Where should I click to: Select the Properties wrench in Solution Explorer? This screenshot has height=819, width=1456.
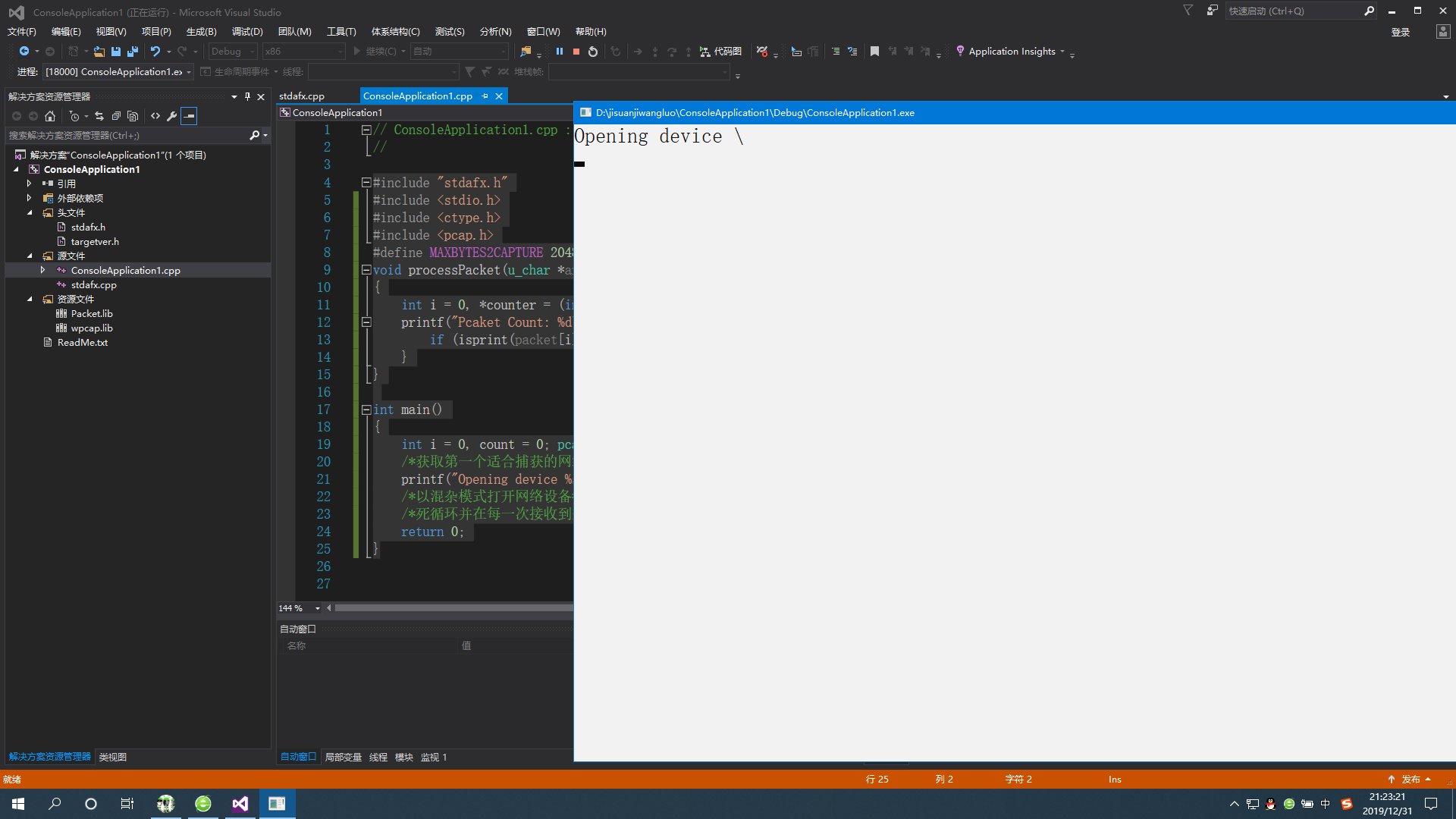pos(172,116)
